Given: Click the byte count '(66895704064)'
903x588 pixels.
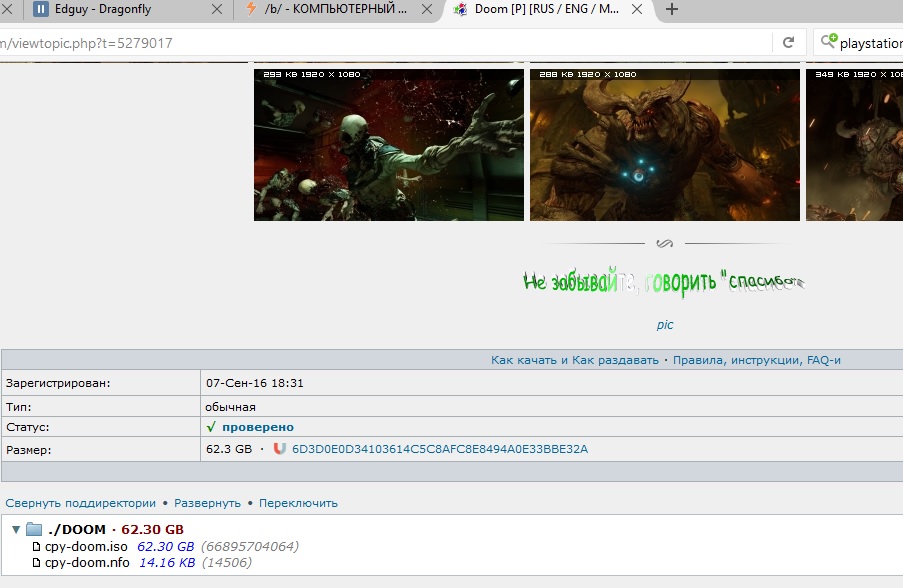Looking at the screenshot, I should pyautogui.click(x=250, y=547).
